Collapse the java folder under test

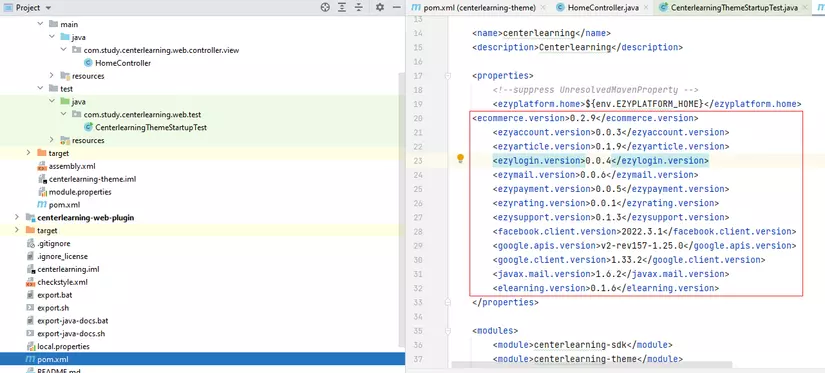[x=52, y=102]
